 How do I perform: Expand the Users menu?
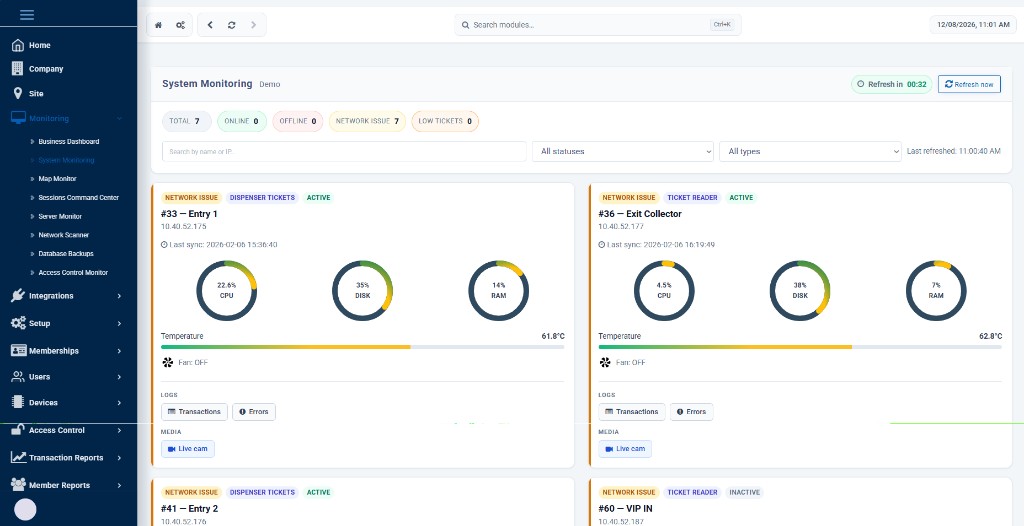[x=120, y=377]
